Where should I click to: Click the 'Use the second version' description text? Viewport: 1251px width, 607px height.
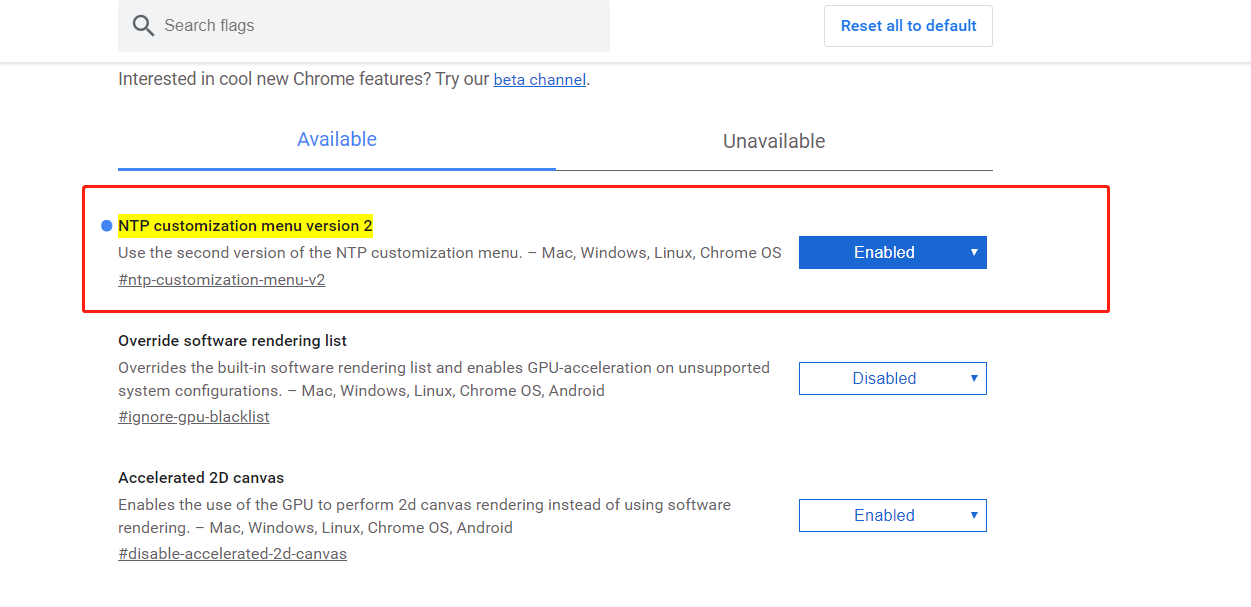(x=450, y=253)
